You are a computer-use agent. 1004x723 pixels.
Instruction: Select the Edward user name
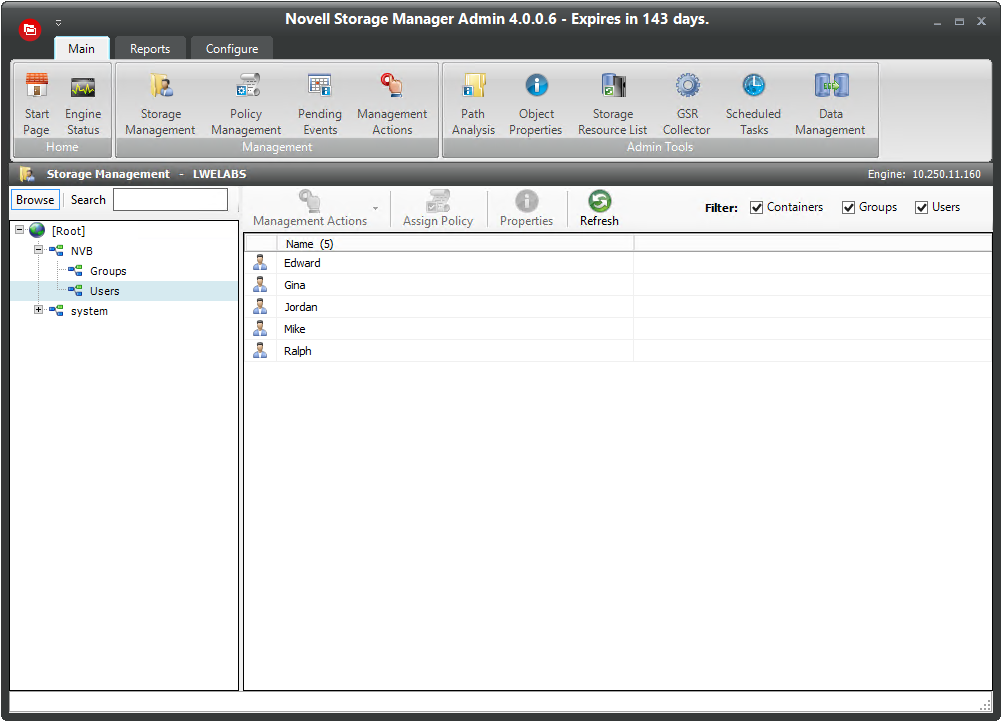(x=302, y=263)
